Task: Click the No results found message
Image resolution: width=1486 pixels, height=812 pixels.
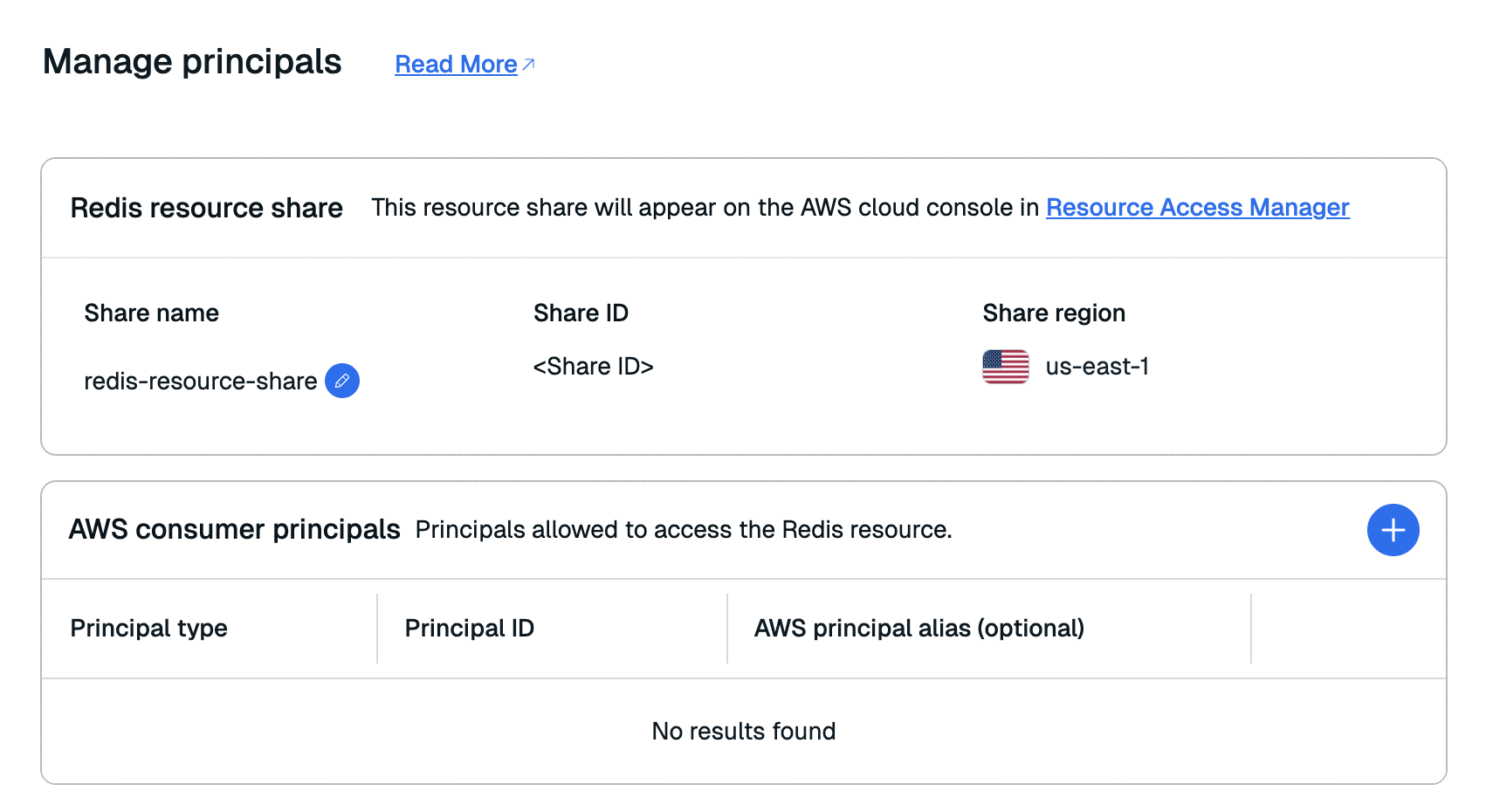Action: (743, 732)
